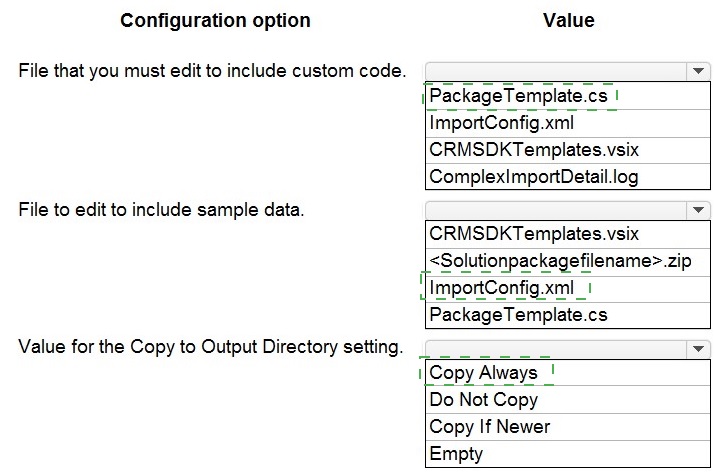Click the Configuration option column header
Screen dimensions: 715x474
coord(215,20)
